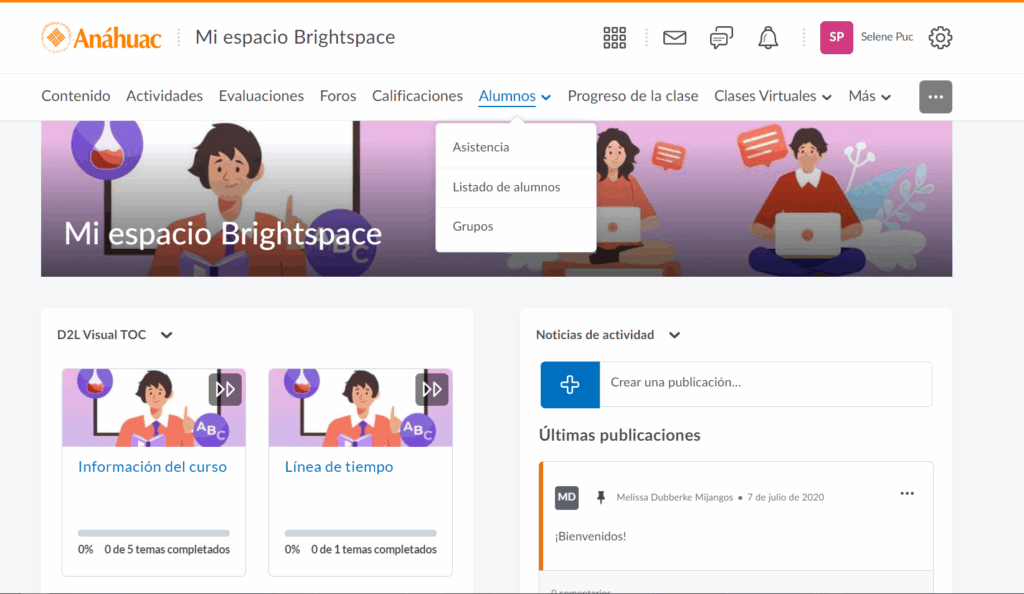Click the gray navbar more-options ellipsis button

pyautogui.click(x=935, y=97)
